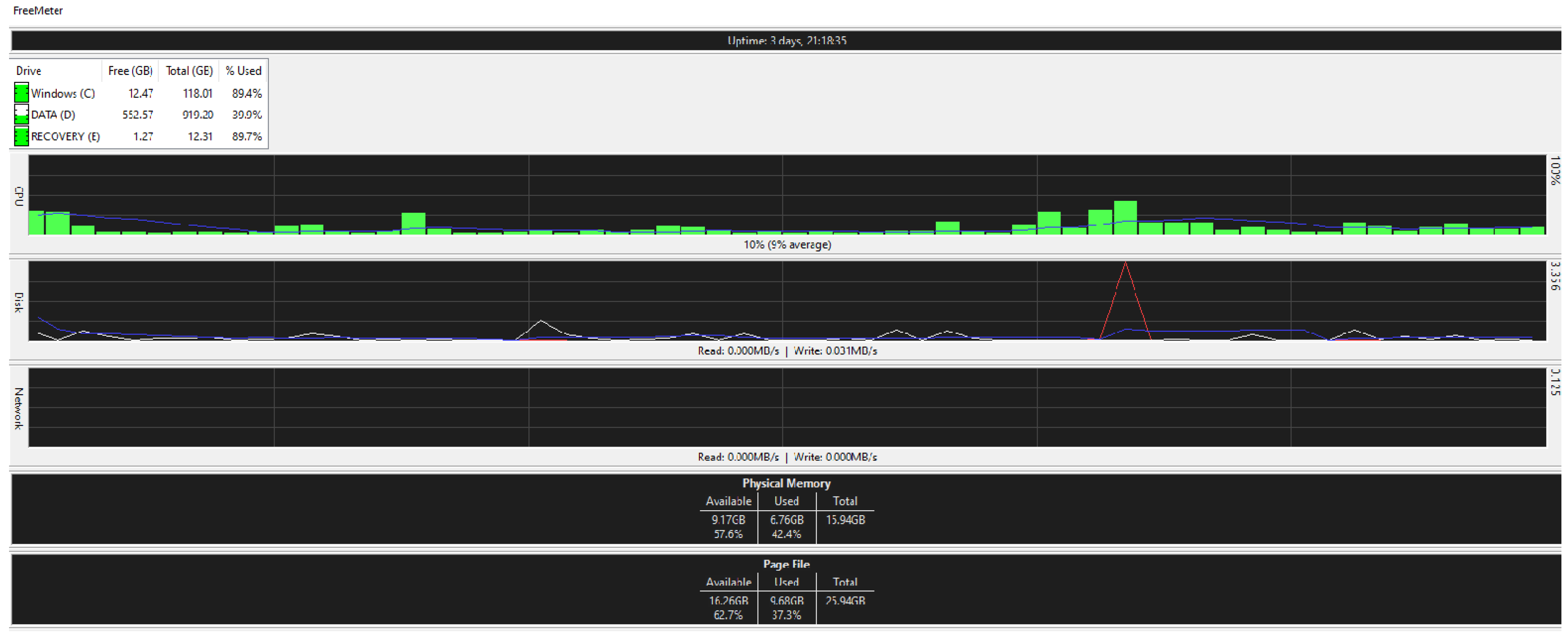
Task: Click the Free (GB) column header
Action: coord(130,71)
